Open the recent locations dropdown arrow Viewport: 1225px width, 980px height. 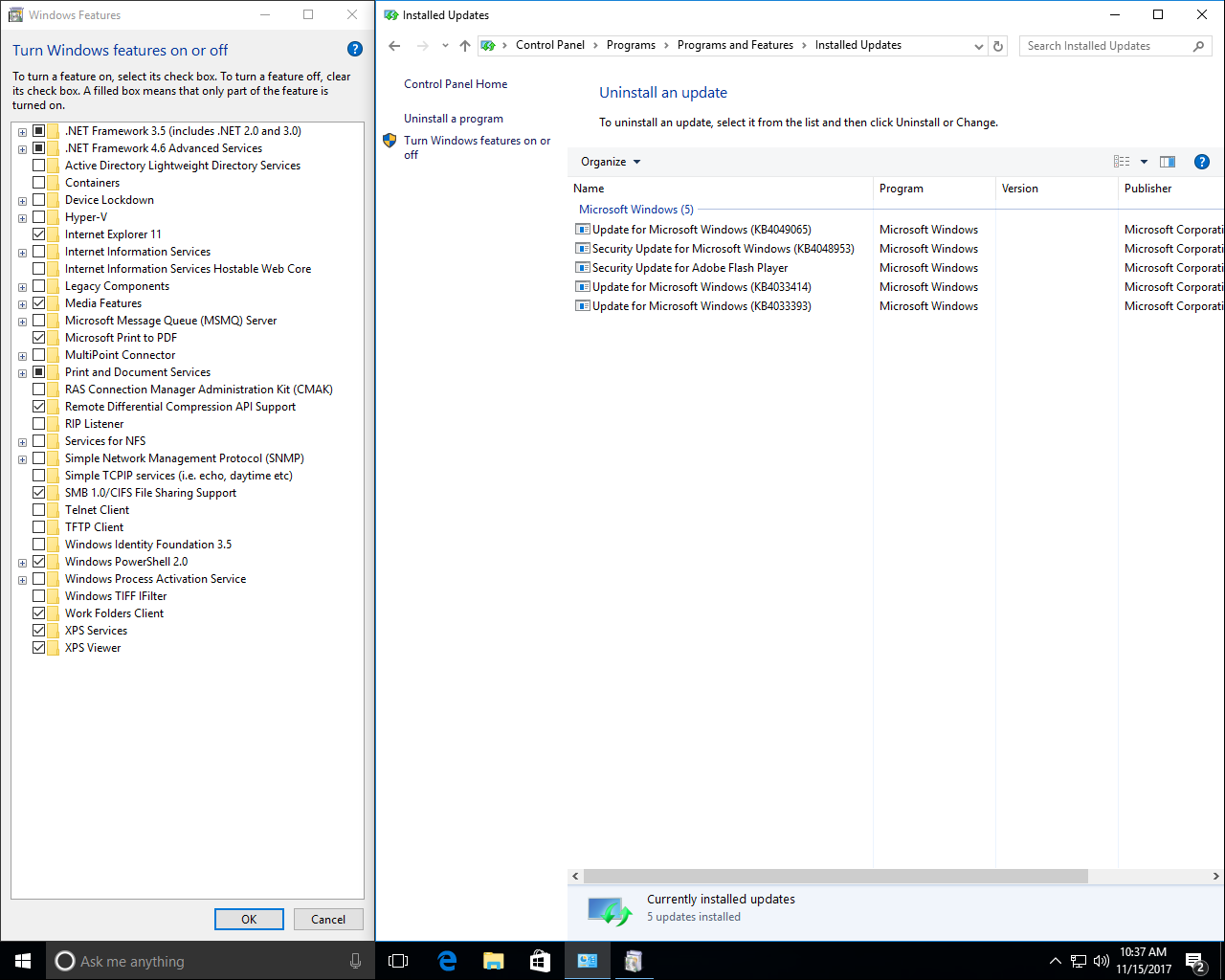[x=445, y=46]
